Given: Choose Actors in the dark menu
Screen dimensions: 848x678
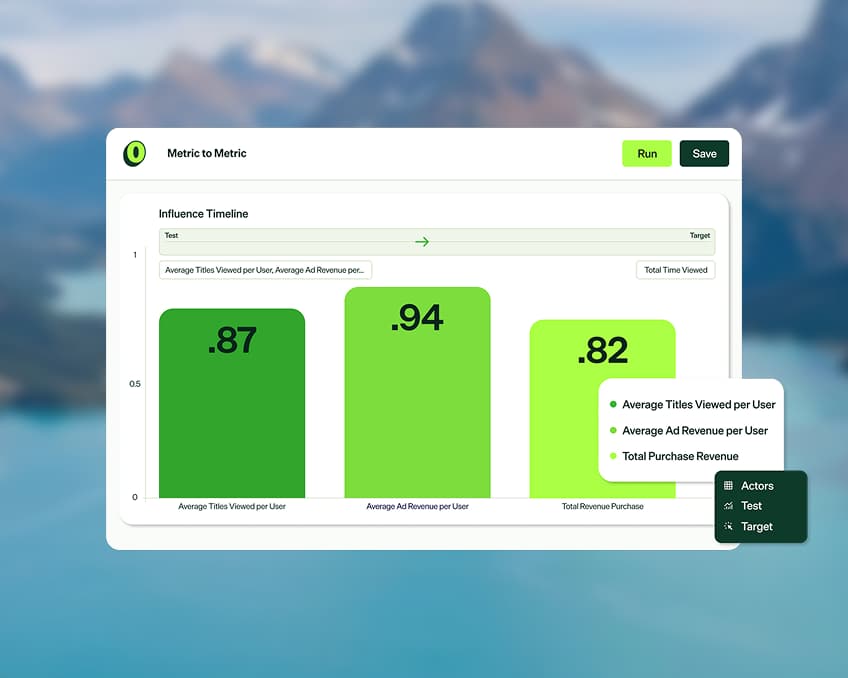Looking at the screenshot, I should 749,486.
